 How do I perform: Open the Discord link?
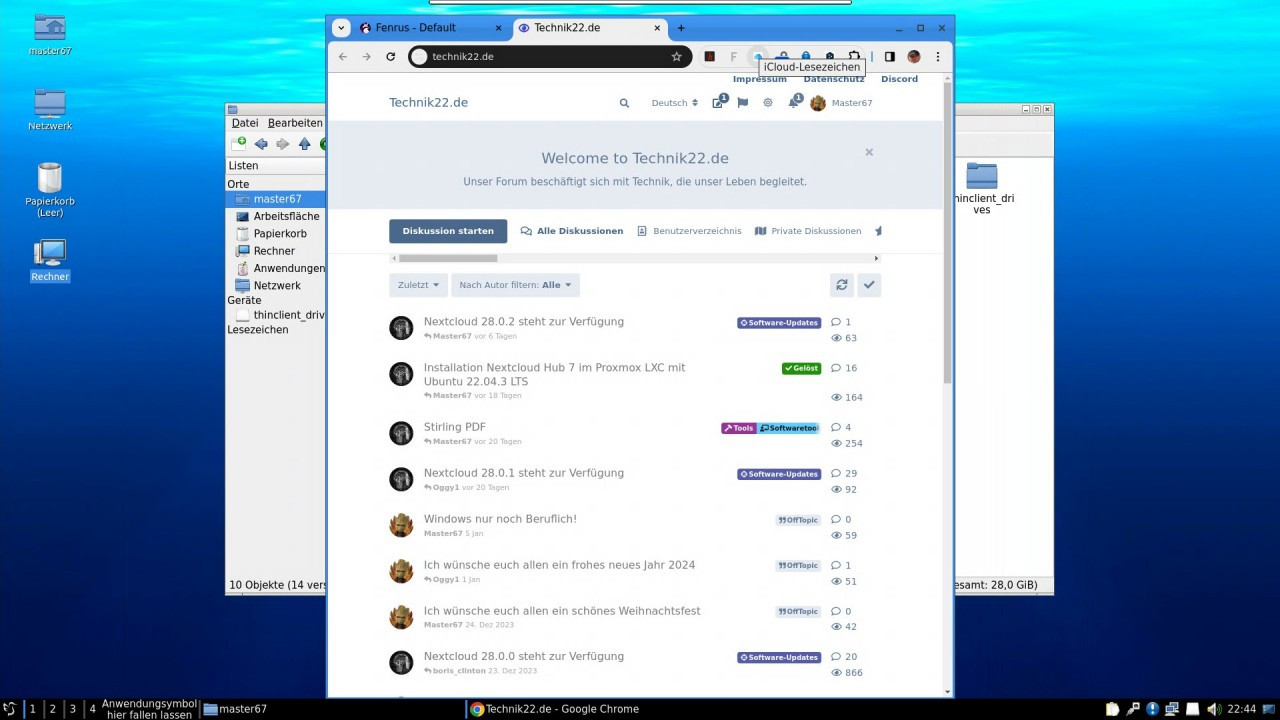pyautogui.click(x=899, y=79)
